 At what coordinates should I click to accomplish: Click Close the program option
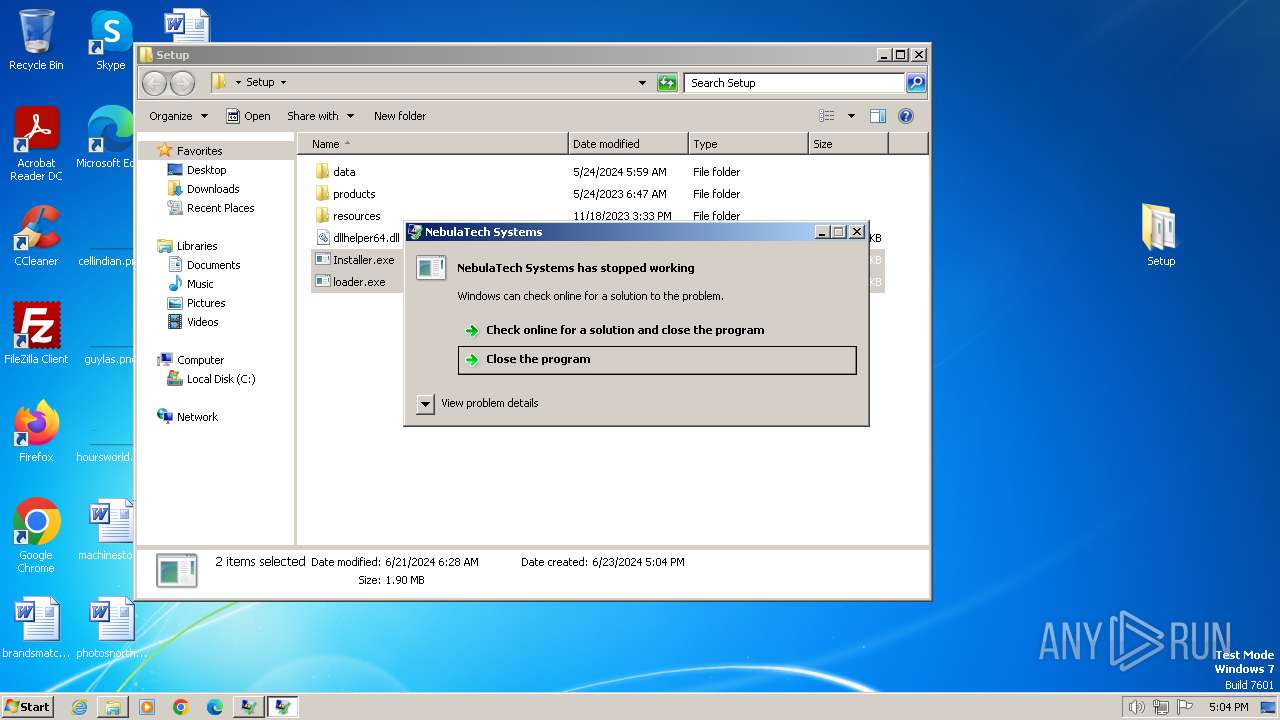tap(657, 360)
